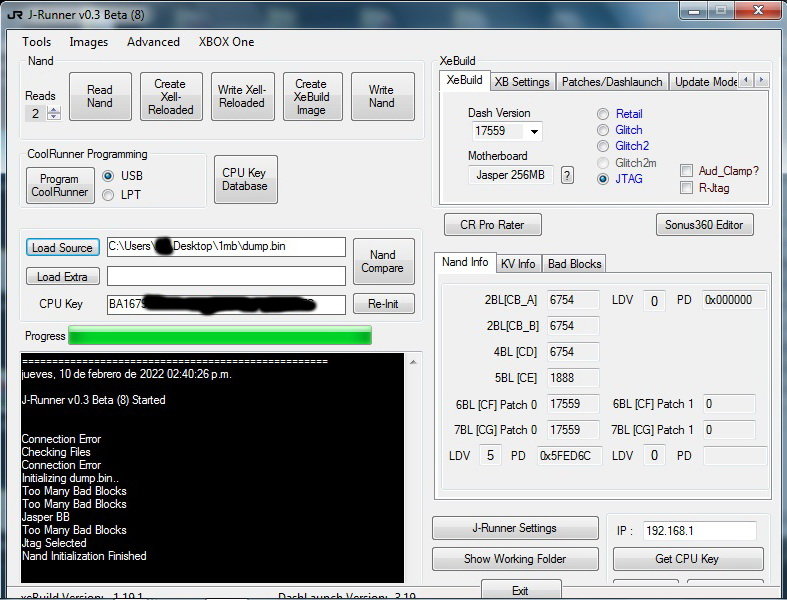Click 'Nand Initialization Finished' log line
Viewport: 787px width, 600px height.
[x=84, y=556]
